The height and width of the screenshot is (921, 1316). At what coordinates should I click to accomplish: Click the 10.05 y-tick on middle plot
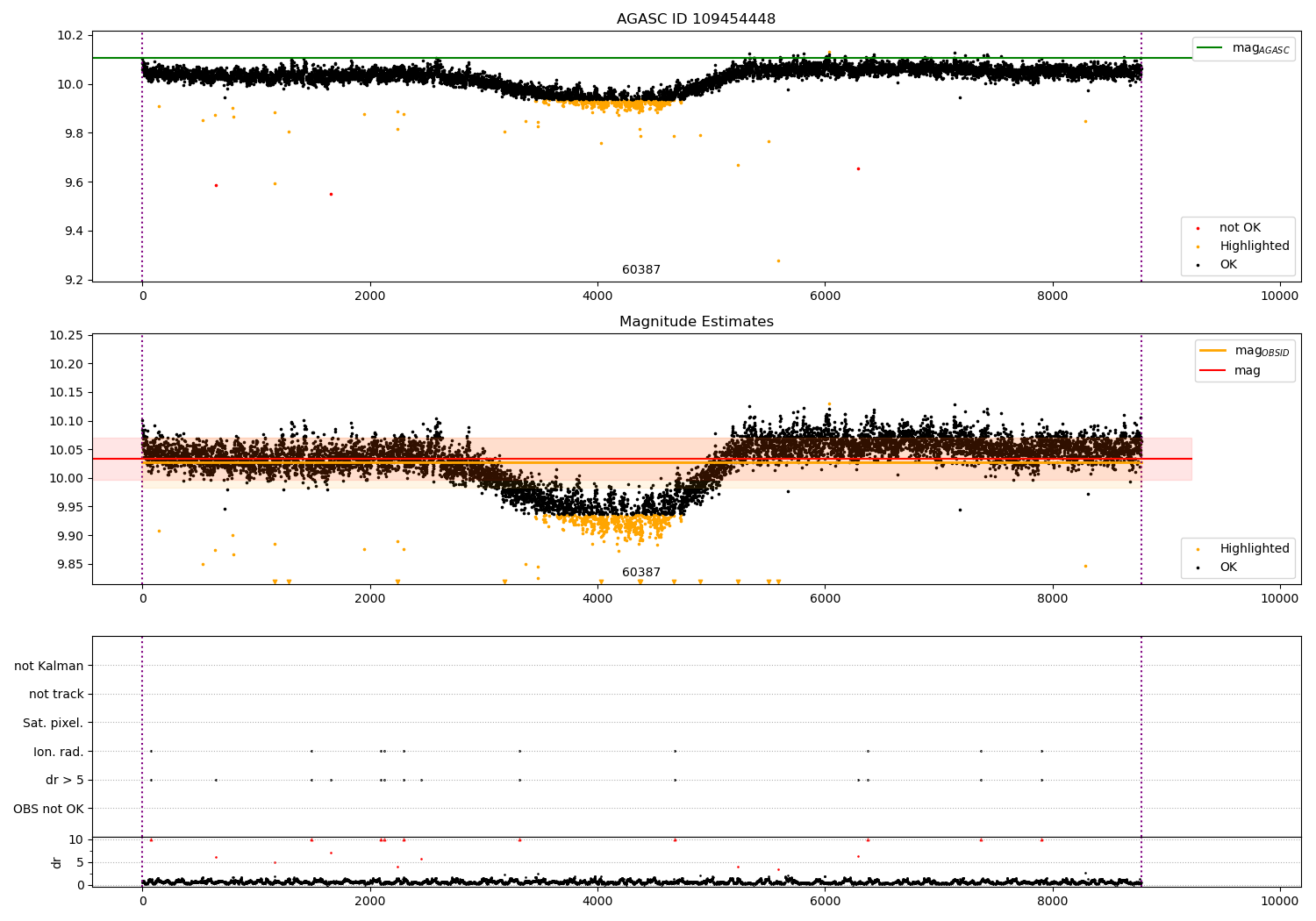coord(66,450)
